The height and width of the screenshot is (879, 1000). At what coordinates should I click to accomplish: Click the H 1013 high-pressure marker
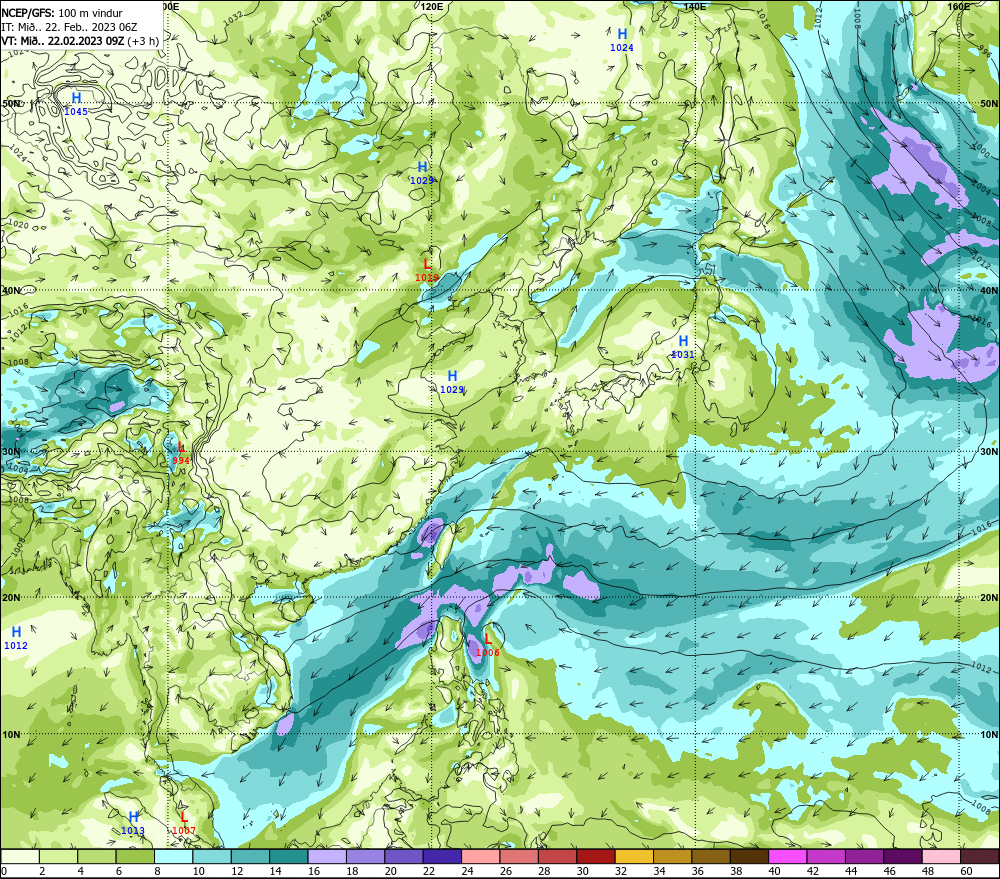tap(133, 823)
